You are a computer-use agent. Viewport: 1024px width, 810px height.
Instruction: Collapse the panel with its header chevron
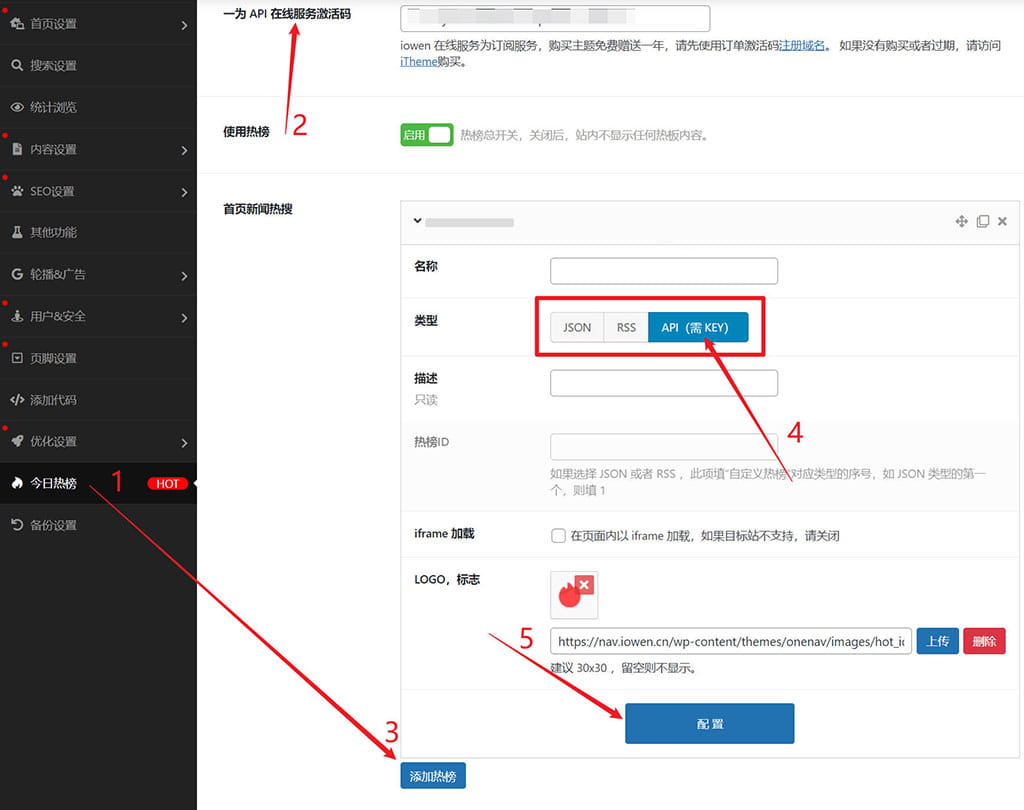click(x=416, y=221)
